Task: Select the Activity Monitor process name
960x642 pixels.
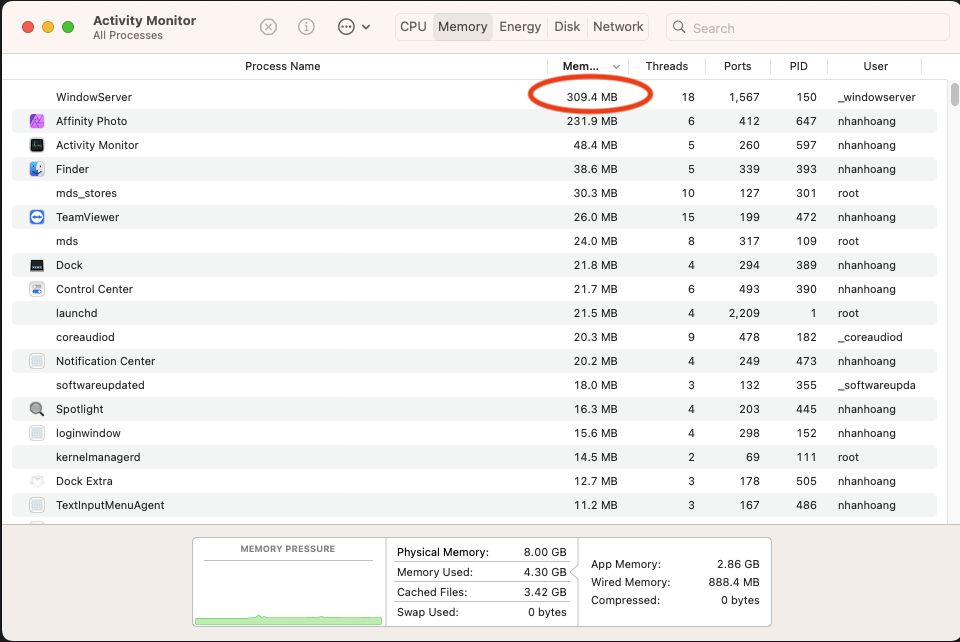Action: pos(97,145)
